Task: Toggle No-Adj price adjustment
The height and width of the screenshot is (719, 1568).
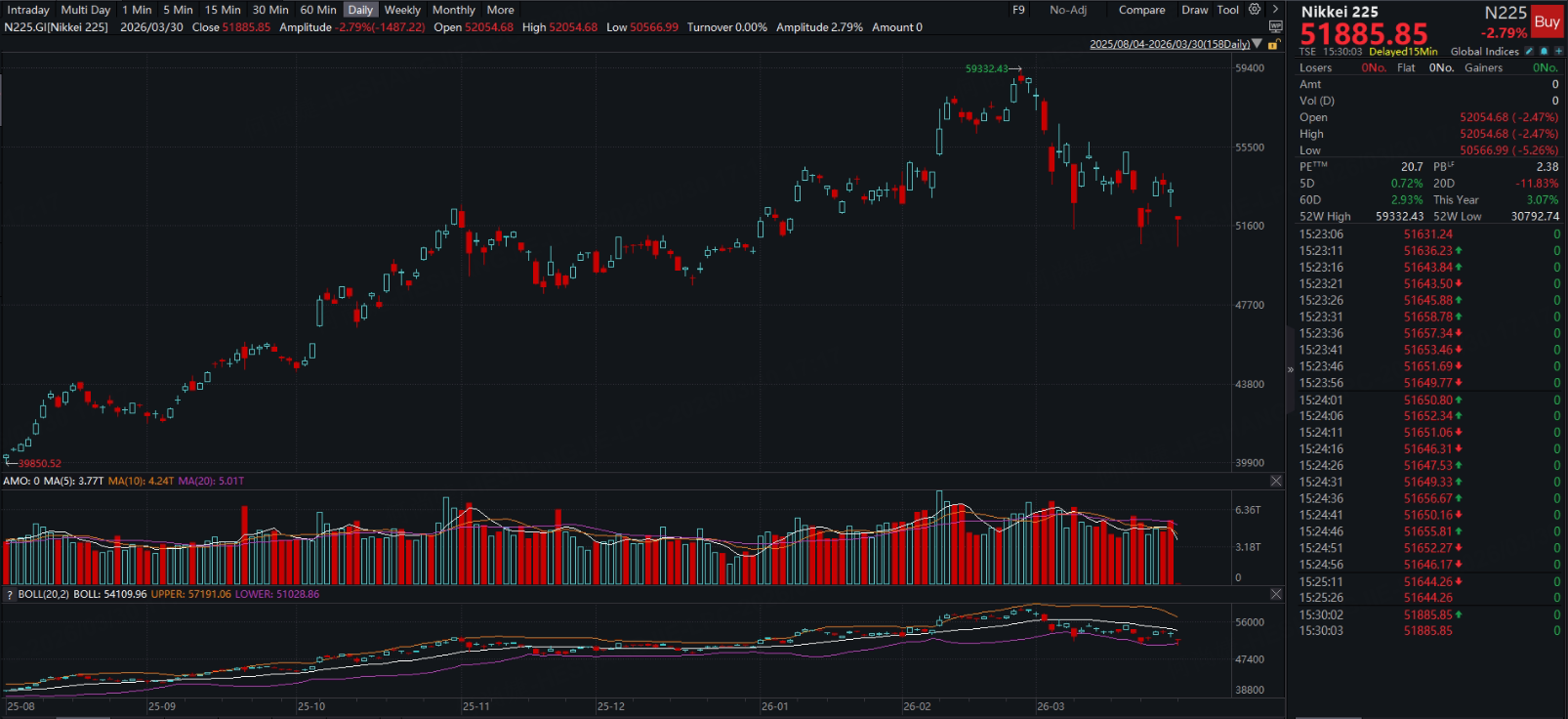Action: [x=1067, y=10]
